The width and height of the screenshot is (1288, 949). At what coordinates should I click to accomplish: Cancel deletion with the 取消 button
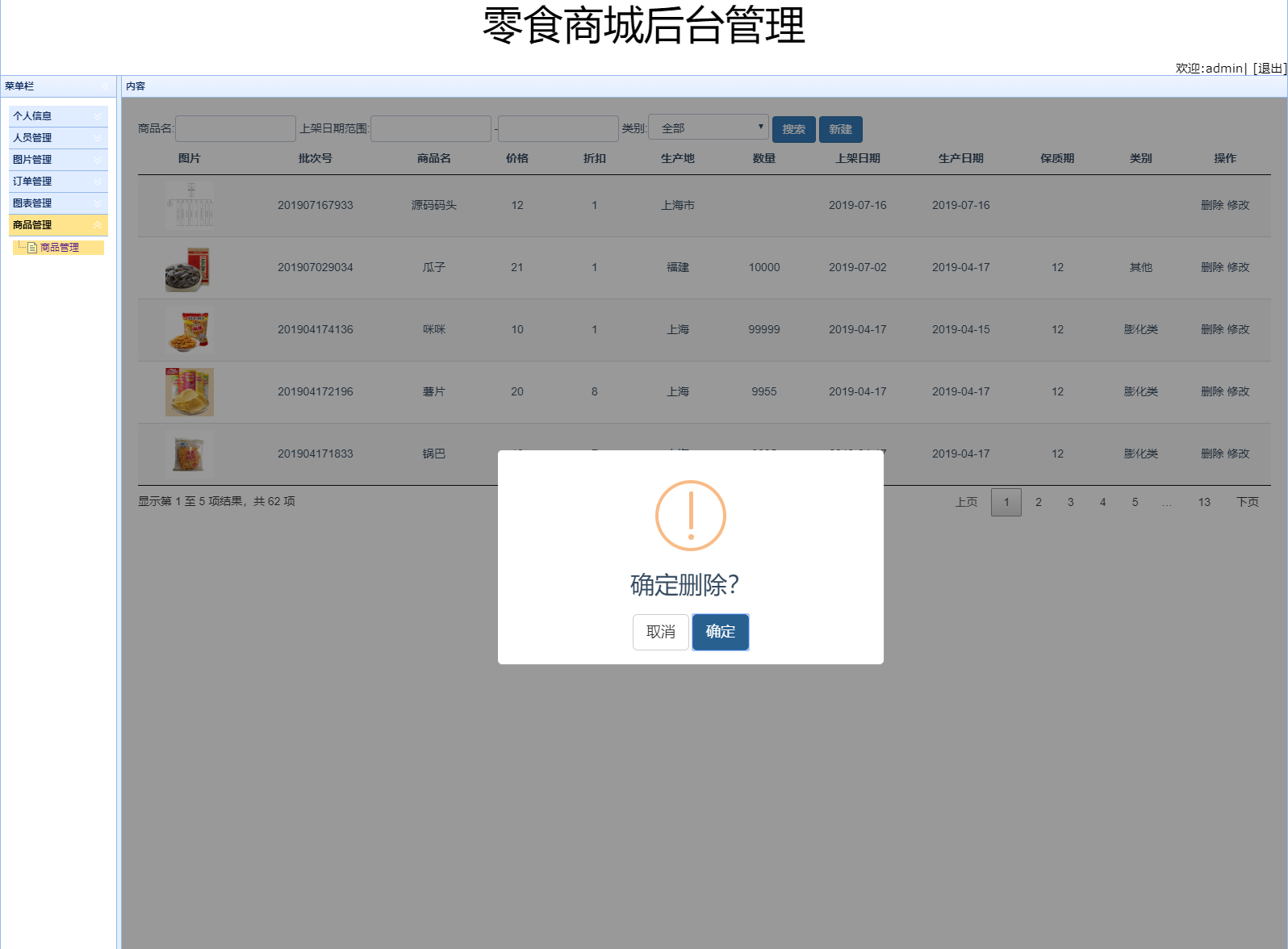coord(661,632)
